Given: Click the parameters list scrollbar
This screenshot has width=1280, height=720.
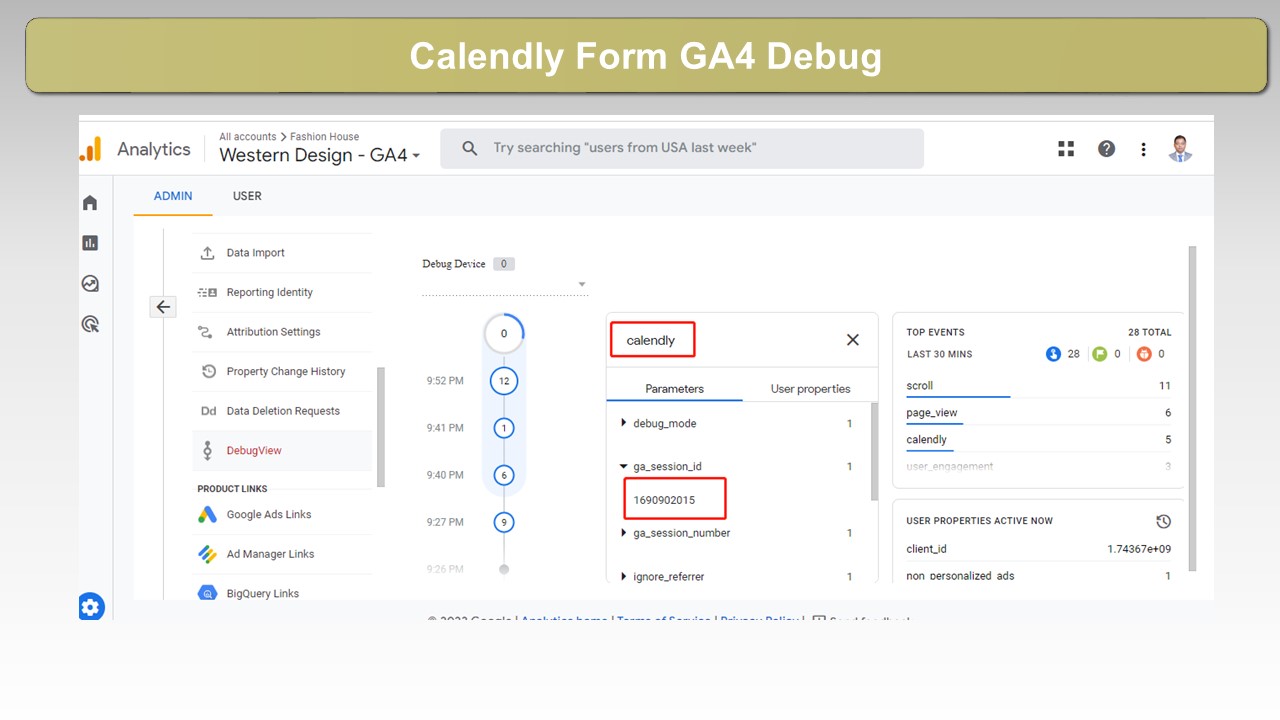Looking at the screenshot, I should click(x=875, y=453).
